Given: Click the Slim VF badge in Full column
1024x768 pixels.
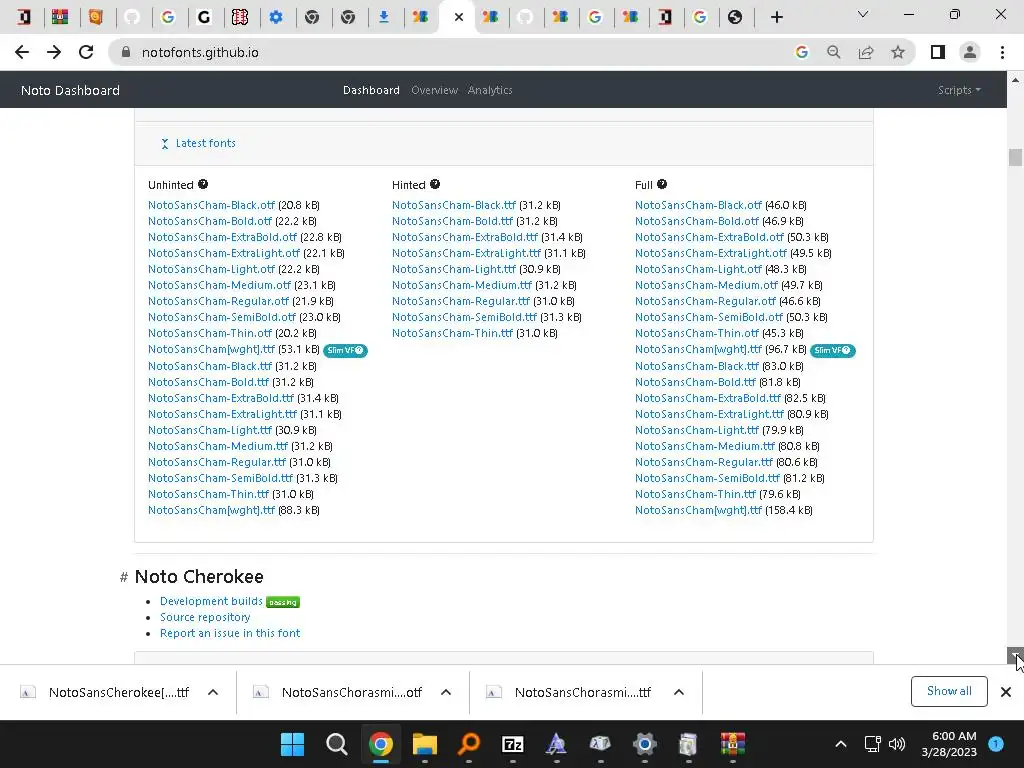Looking at the screenshot, I should tap(833, 351).
